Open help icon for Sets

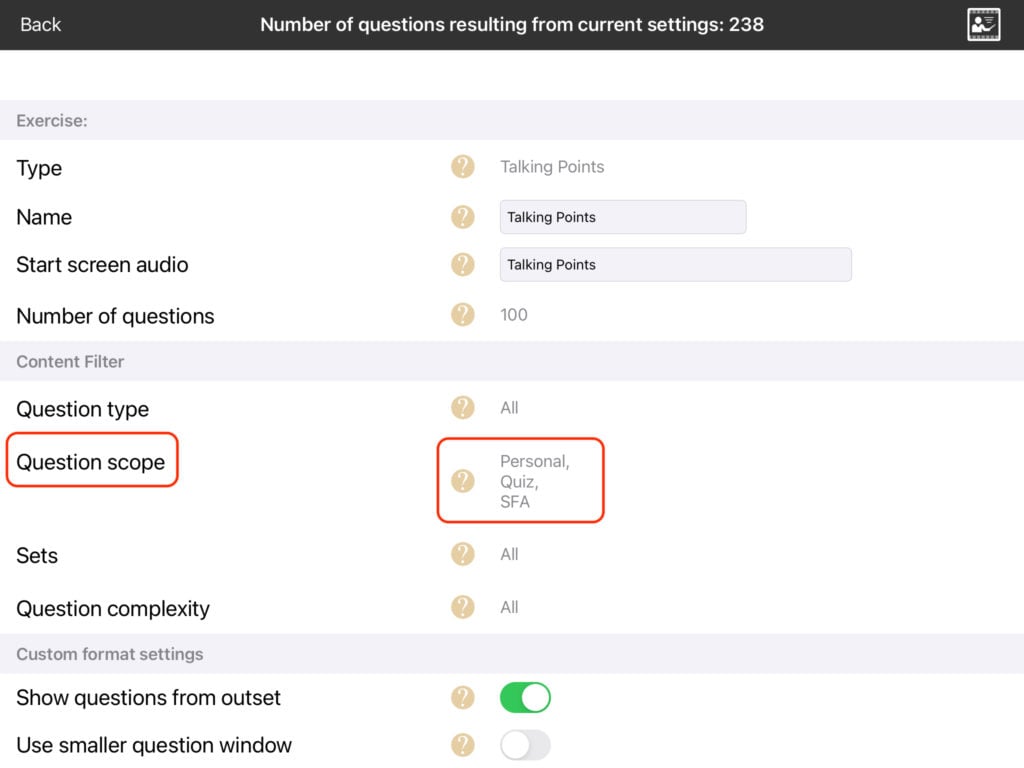[x=462, y=554]
